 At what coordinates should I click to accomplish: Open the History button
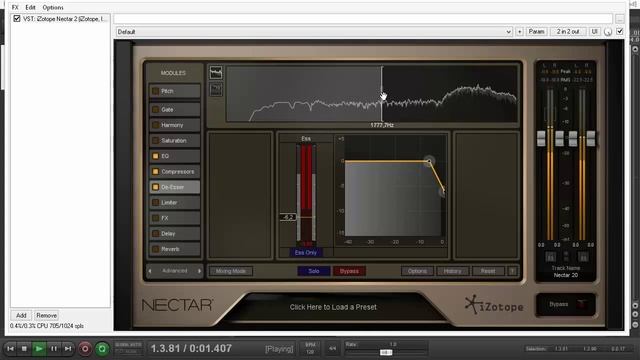pos(452,271)
